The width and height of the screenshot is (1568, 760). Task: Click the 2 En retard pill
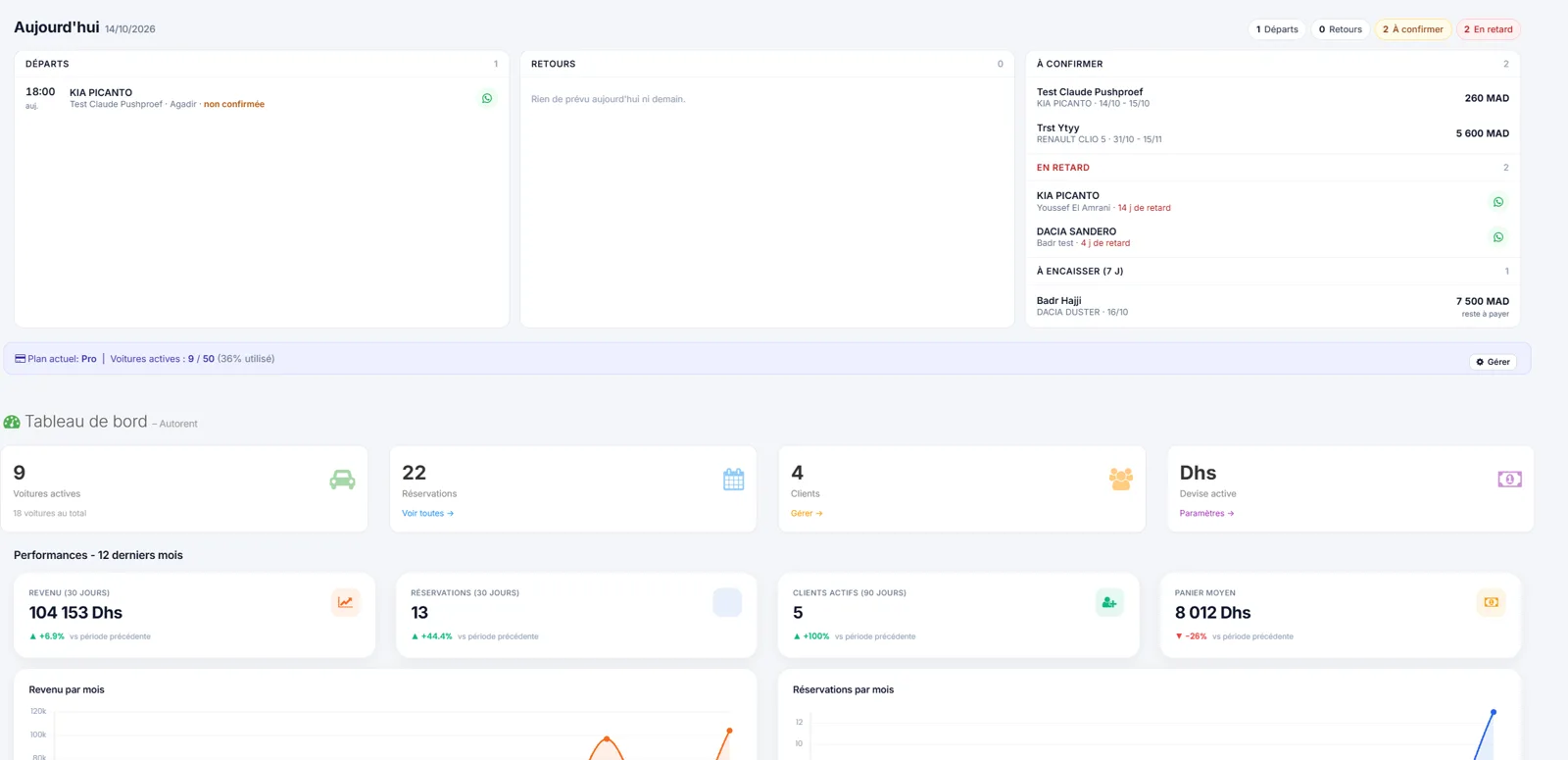pos(1488,29)
